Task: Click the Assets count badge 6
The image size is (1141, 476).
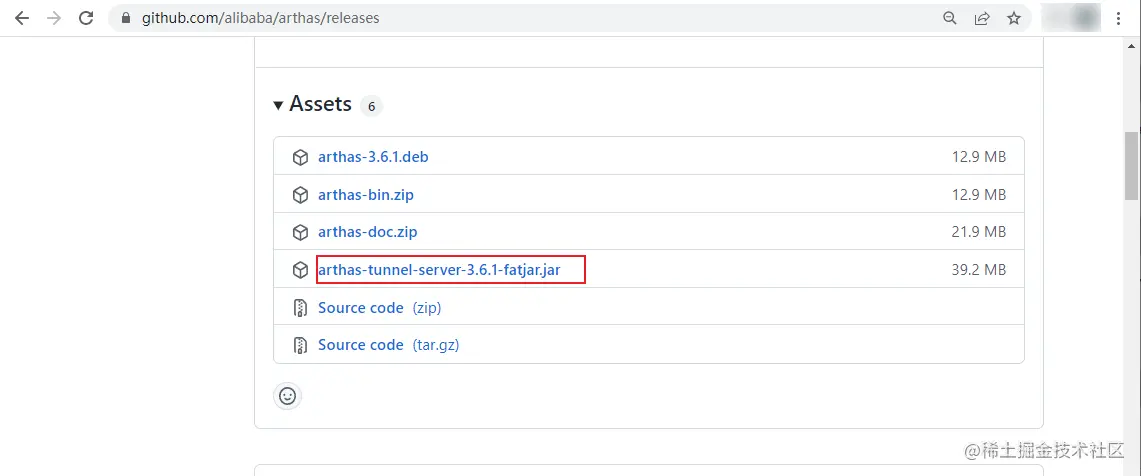Action: click(x=371, y=106)
